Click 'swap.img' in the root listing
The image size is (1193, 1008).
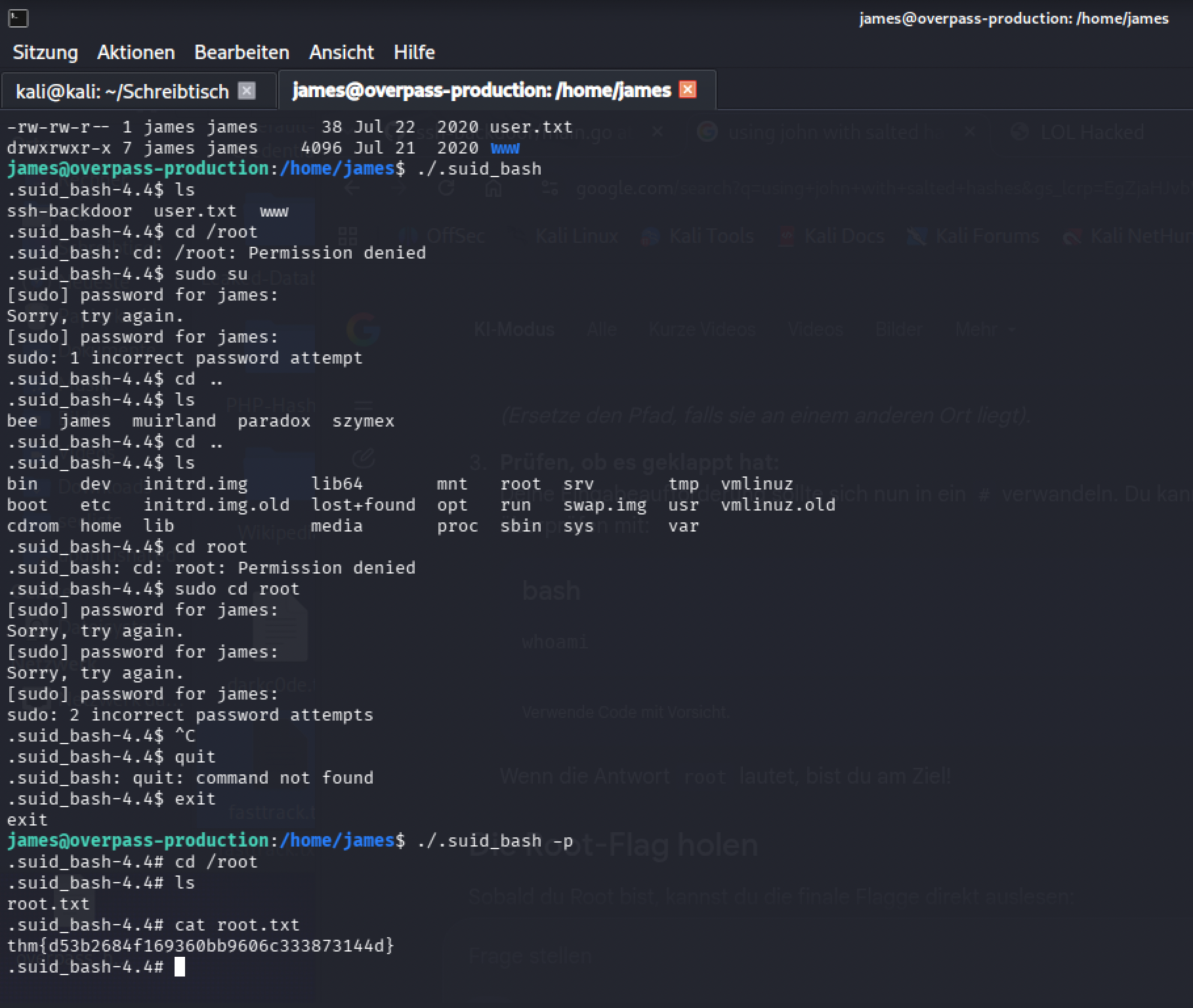click(604, 505)
